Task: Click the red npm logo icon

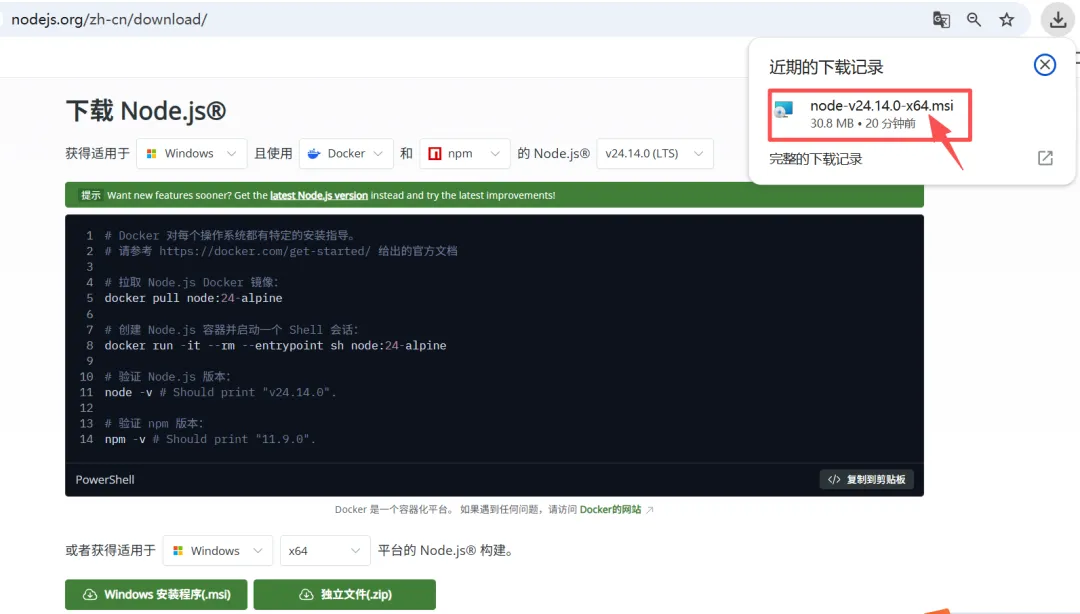Action: click(x=435, y=154)
